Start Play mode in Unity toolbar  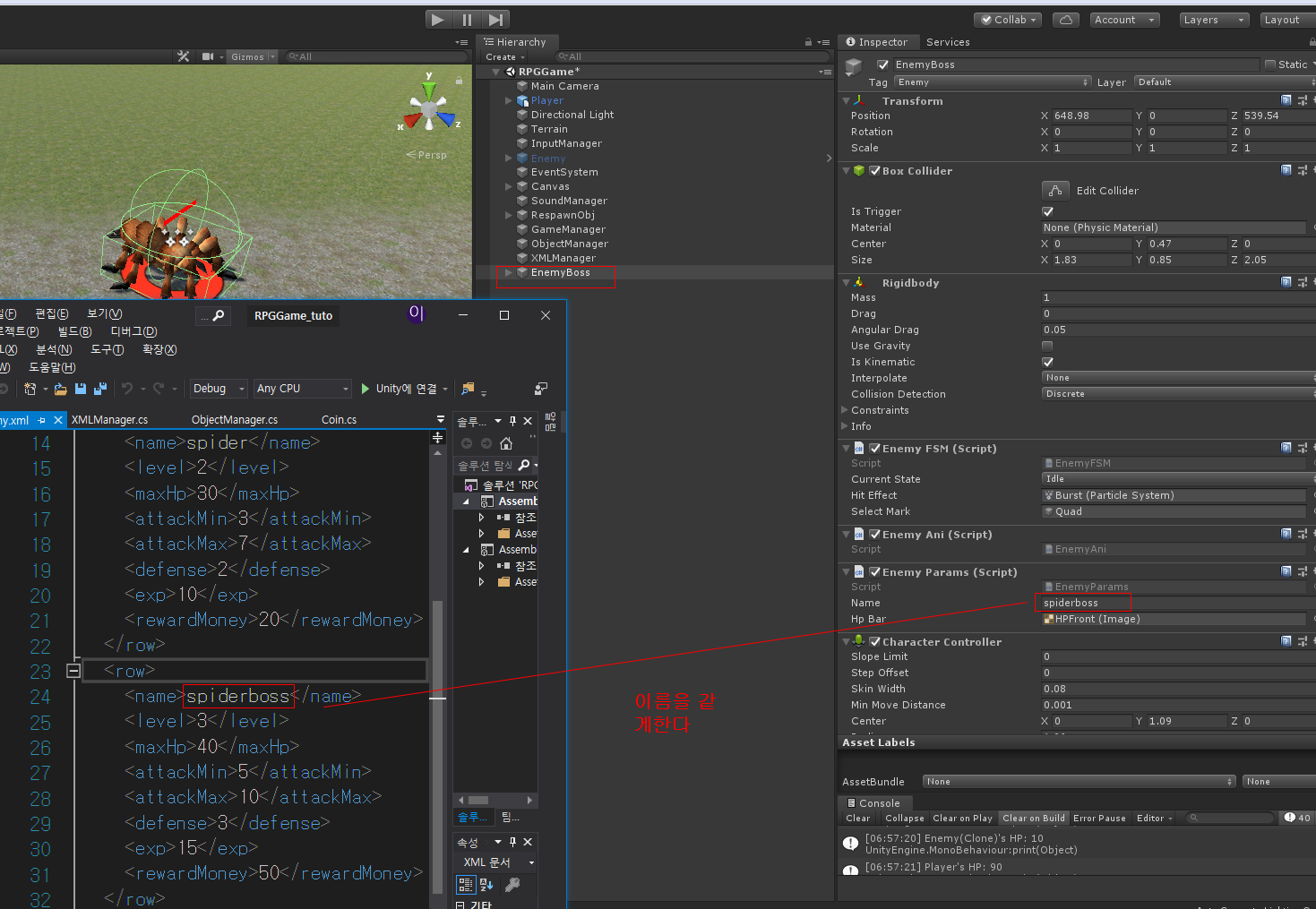click(x=437, y=19)
